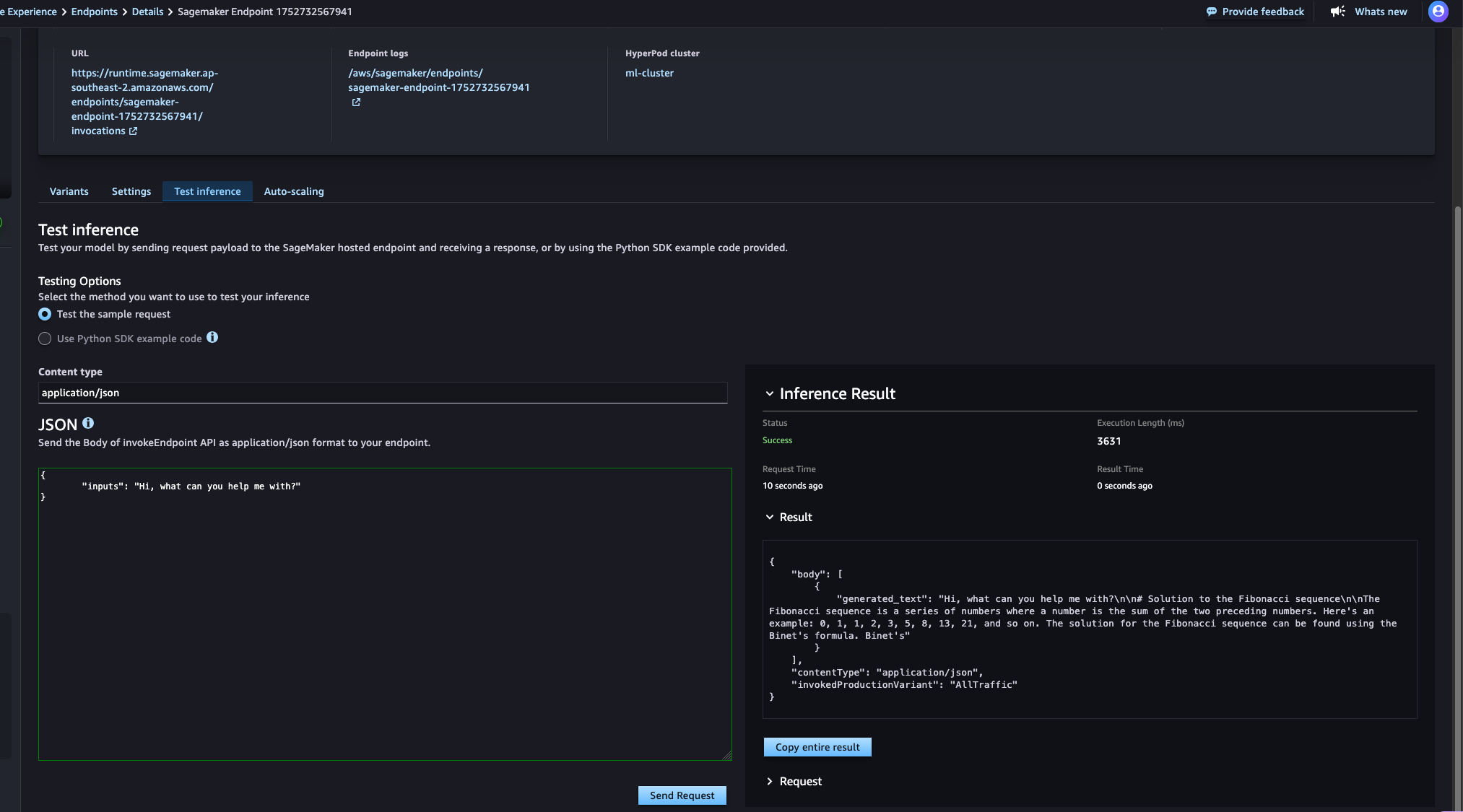Select Test the sample request radio
Viewport: 1463px width, 812px height.
pyautogui.click(x=45, y=314)
